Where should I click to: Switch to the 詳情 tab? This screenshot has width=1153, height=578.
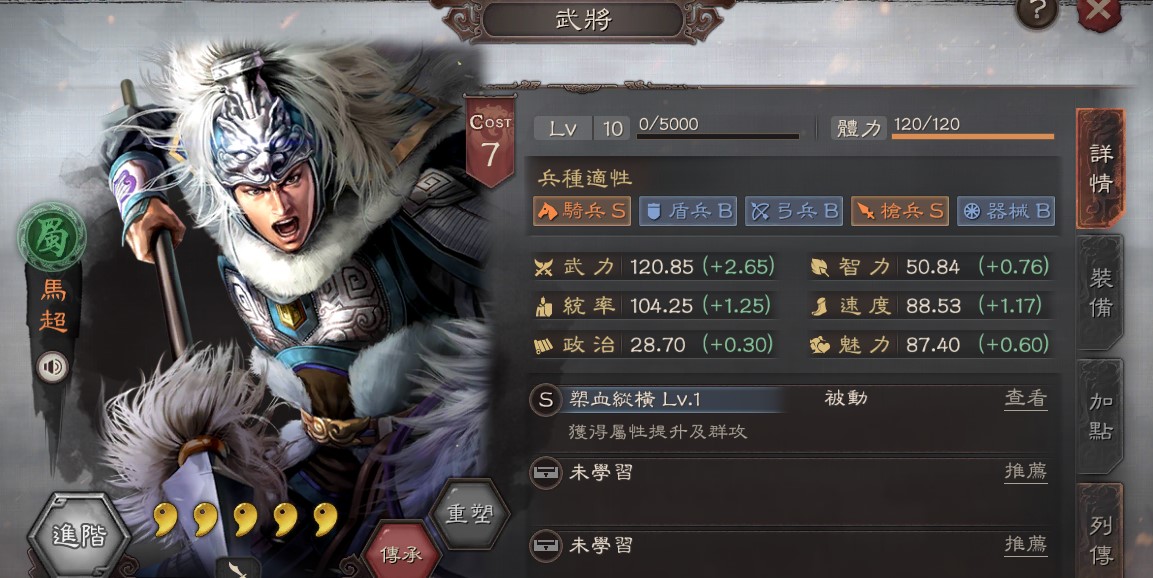(1100, 168)
